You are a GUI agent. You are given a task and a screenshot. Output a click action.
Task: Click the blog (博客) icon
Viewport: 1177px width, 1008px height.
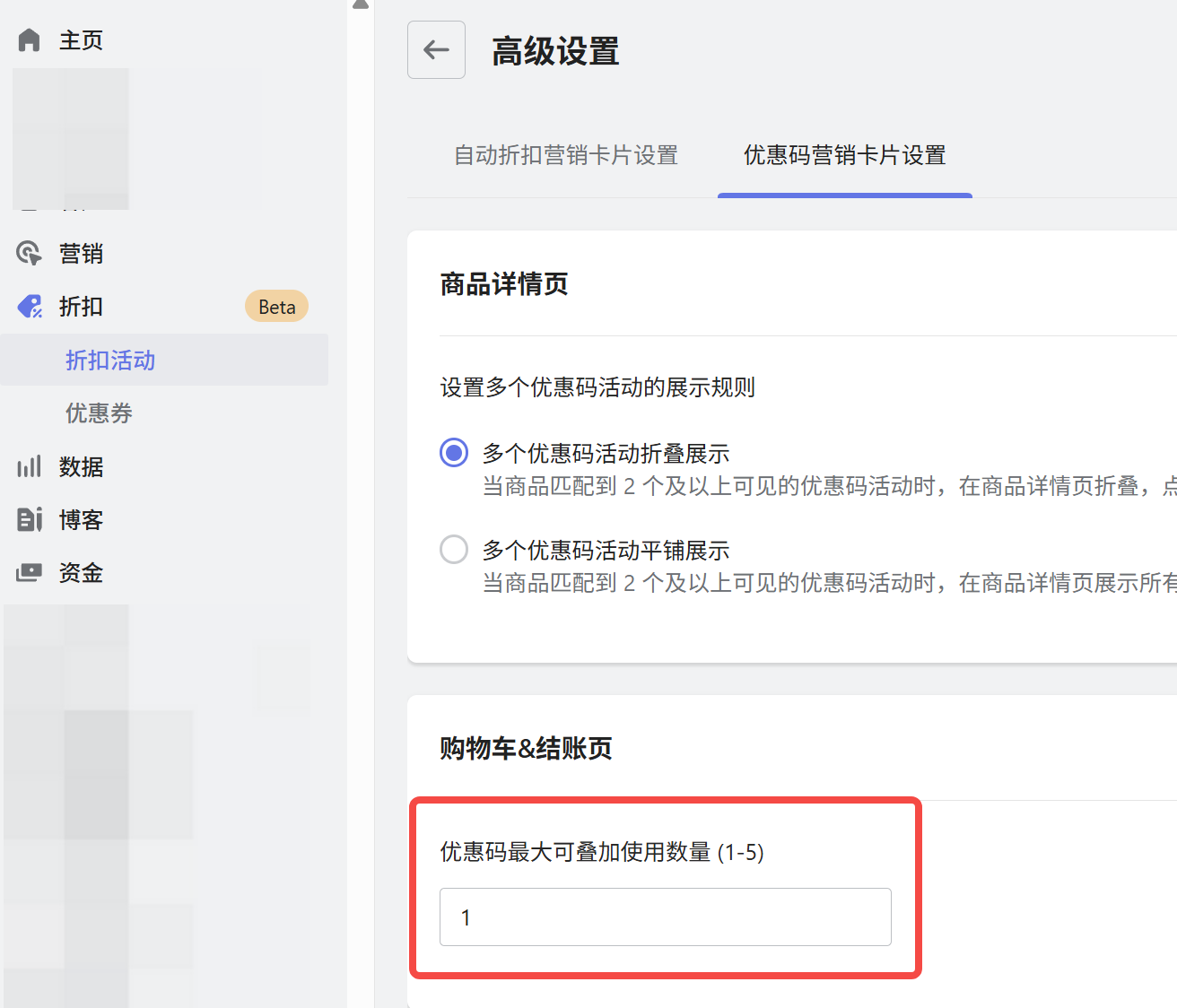(x=30, y=519)
